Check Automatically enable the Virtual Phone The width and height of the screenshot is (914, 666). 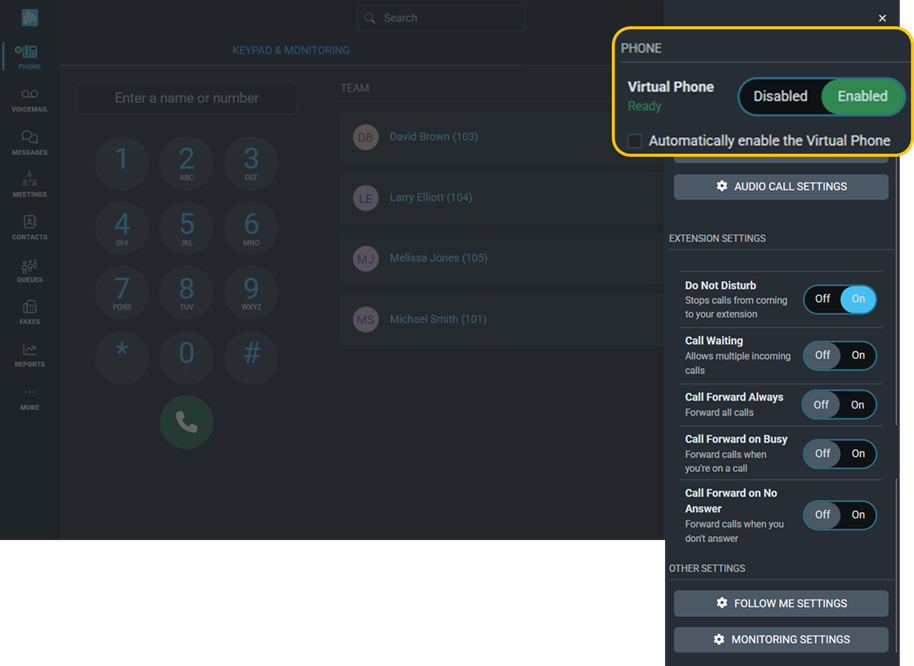635,141
